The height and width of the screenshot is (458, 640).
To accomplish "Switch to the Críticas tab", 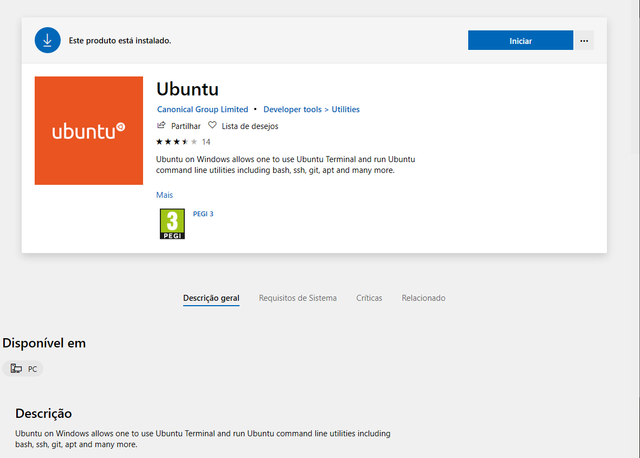I will click(369, 298).
